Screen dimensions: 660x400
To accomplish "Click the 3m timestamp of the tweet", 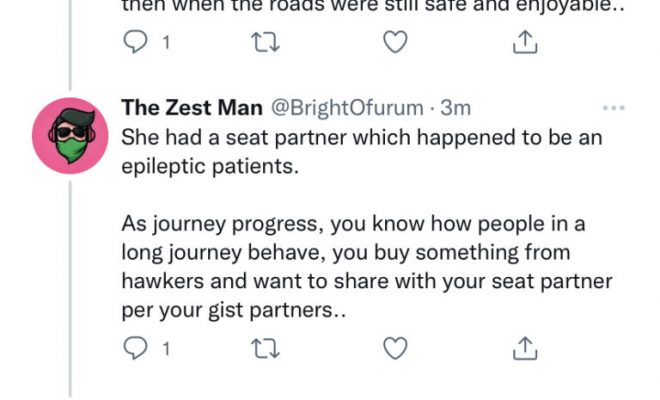I will tap(456, 108).
